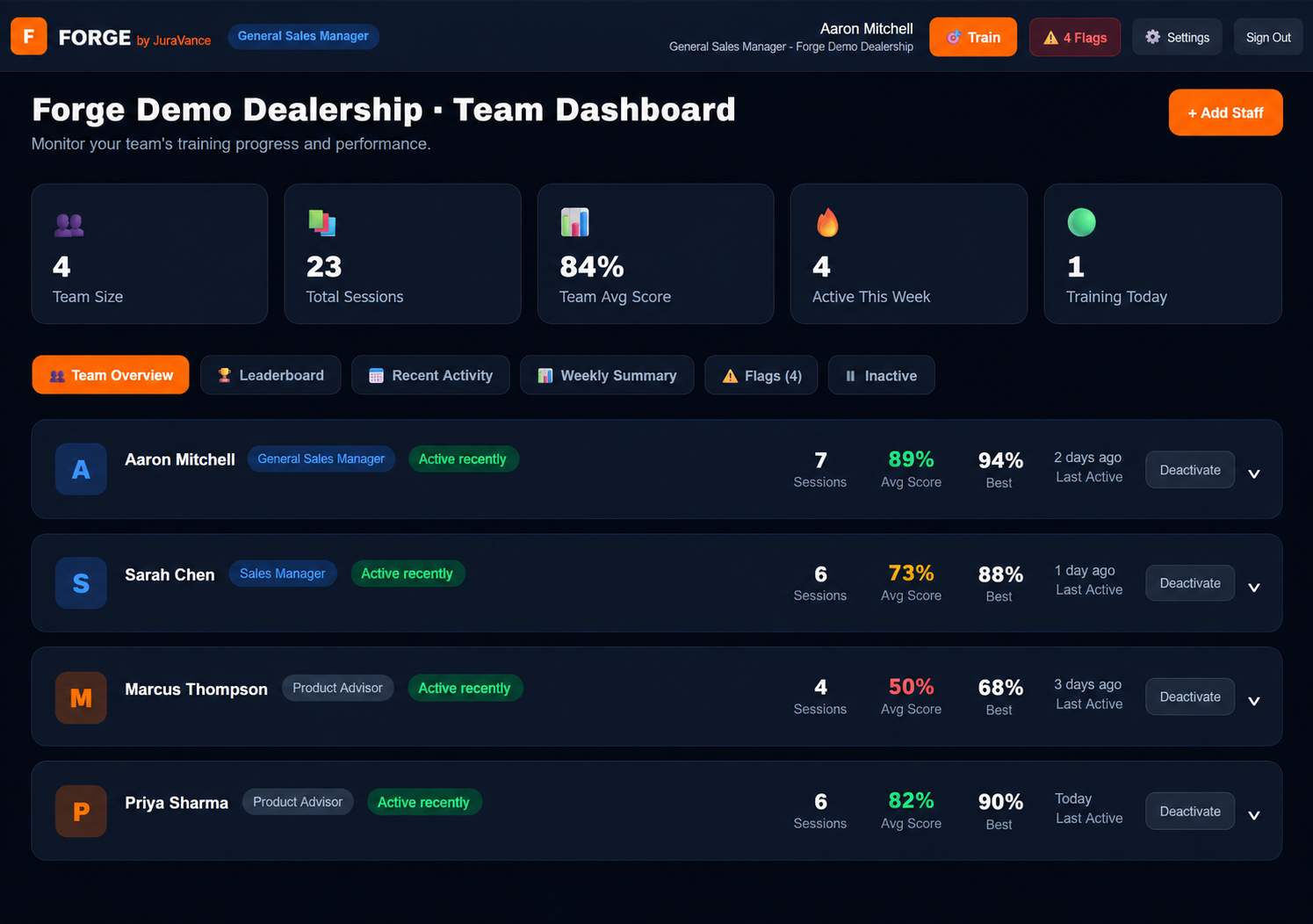
Task: Click the Total Sessions stacked squares icon
Action: point(322,223)
